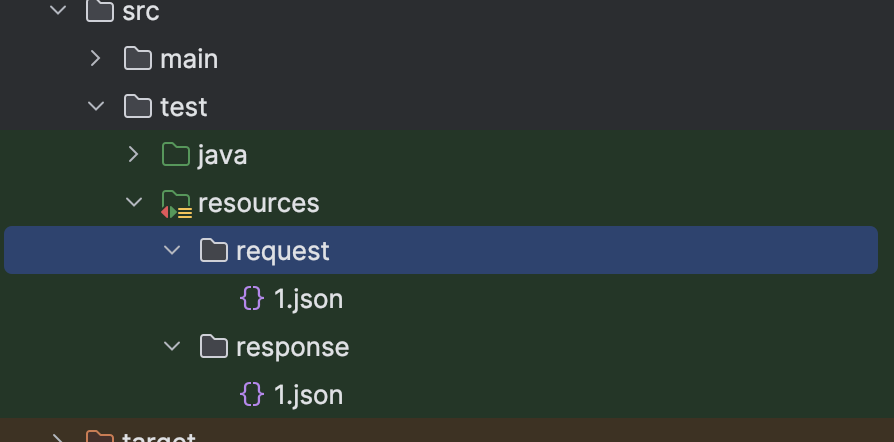Expand the main folder chevron
The height and width of the screenshot is (442, 894).
click(96, 59)
